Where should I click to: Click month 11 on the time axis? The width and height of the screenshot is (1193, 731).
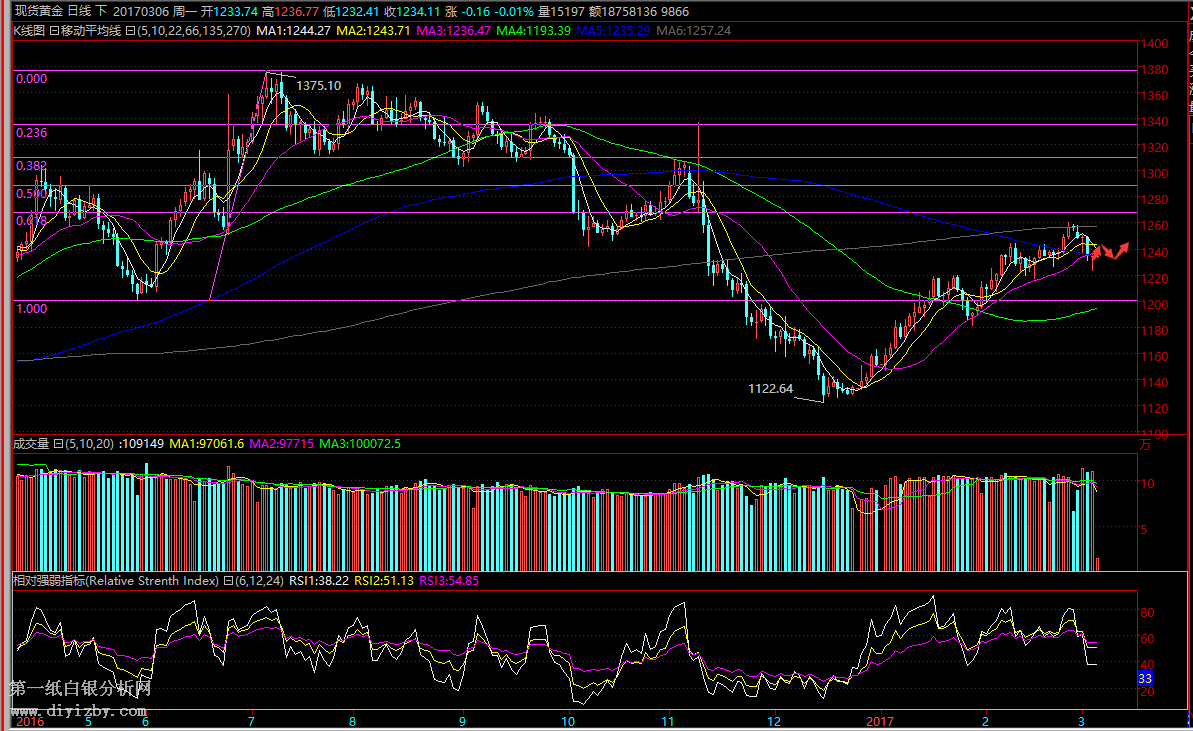click(667, 721)
